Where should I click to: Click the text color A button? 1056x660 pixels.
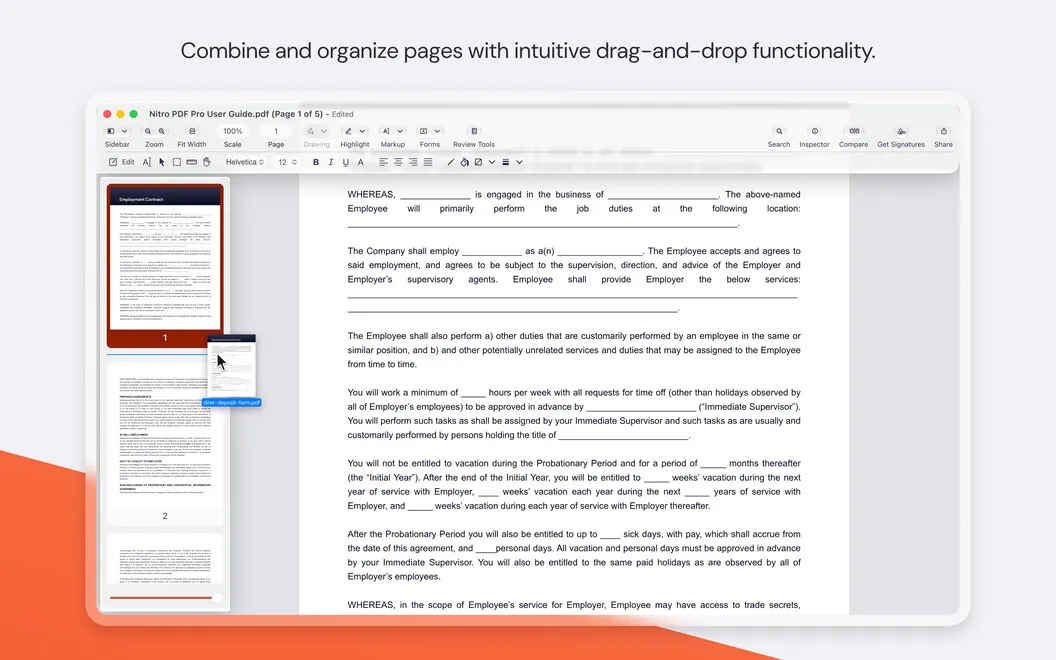pyautogui.click(x=360, y=162)
